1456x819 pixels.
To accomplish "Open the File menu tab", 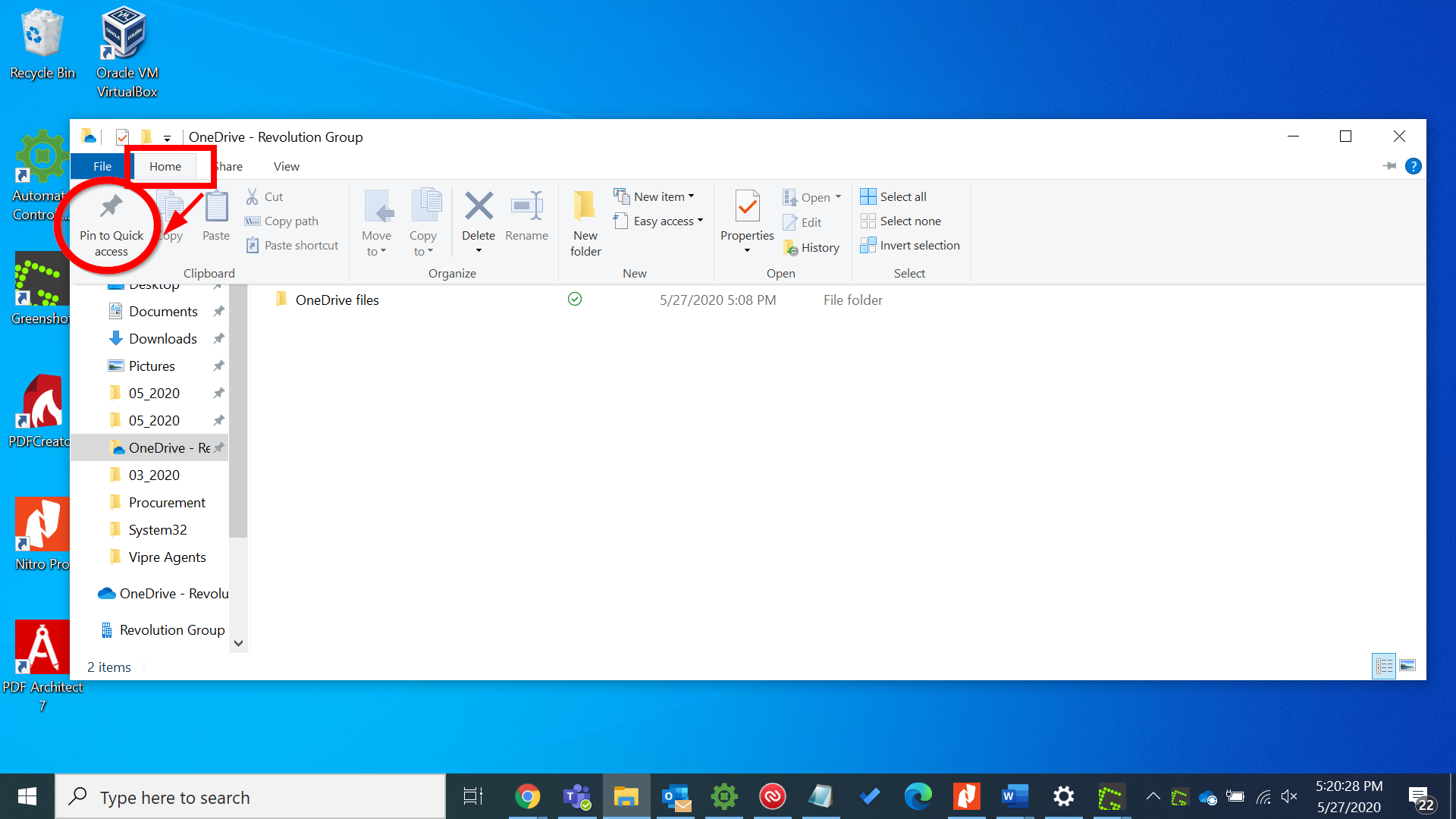I will click(102, 166).
